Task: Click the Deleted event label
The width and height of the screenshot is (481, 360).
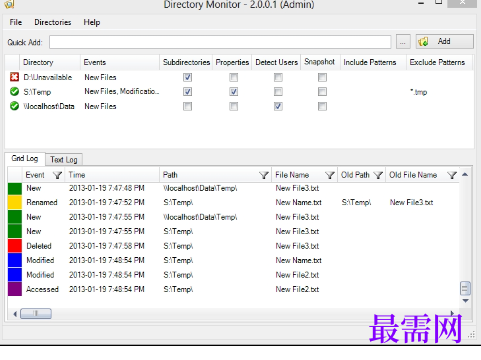Action: [x=39, y=246]
